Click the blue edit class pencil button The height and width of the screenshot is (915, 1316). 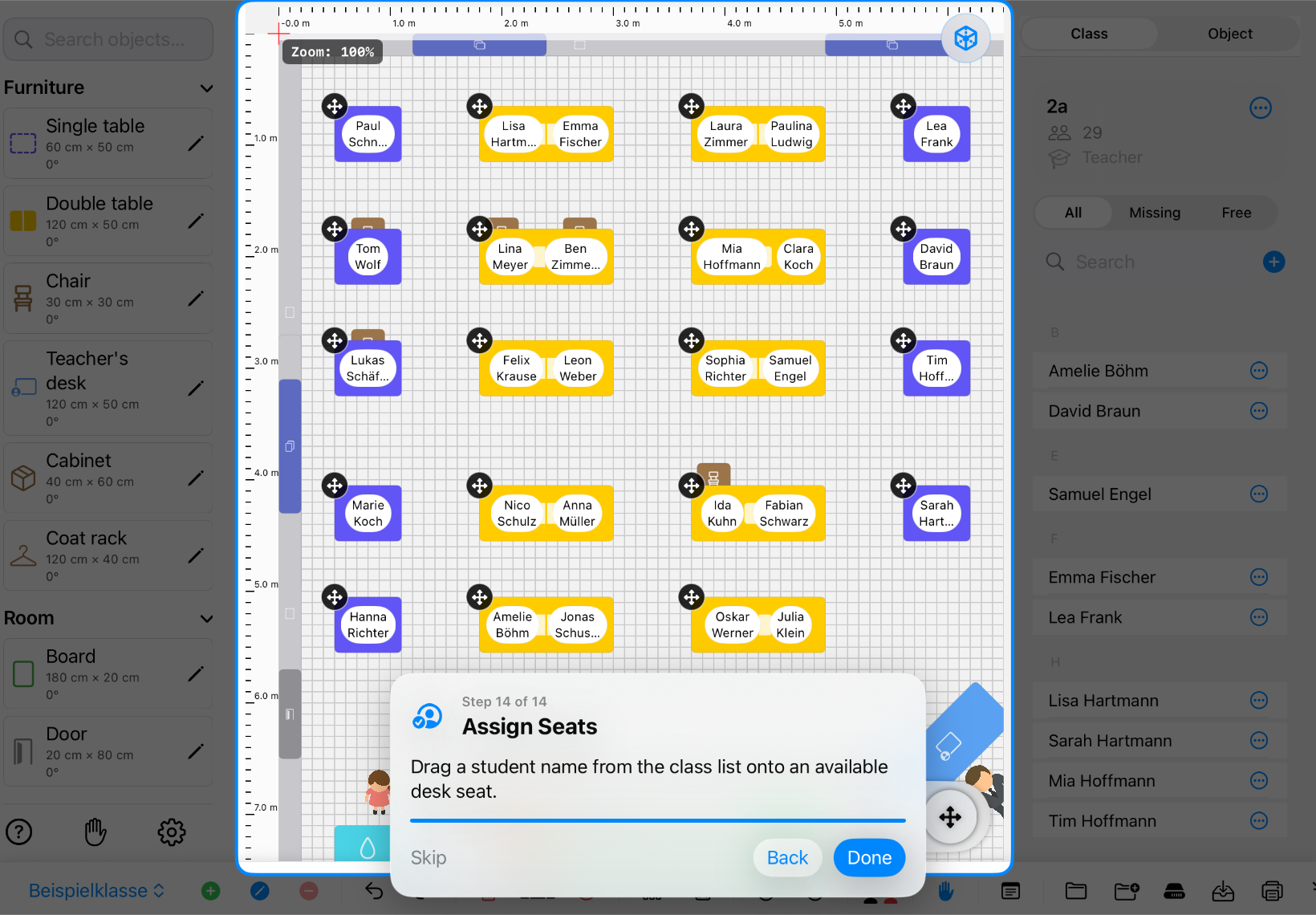tap(260, 890)
